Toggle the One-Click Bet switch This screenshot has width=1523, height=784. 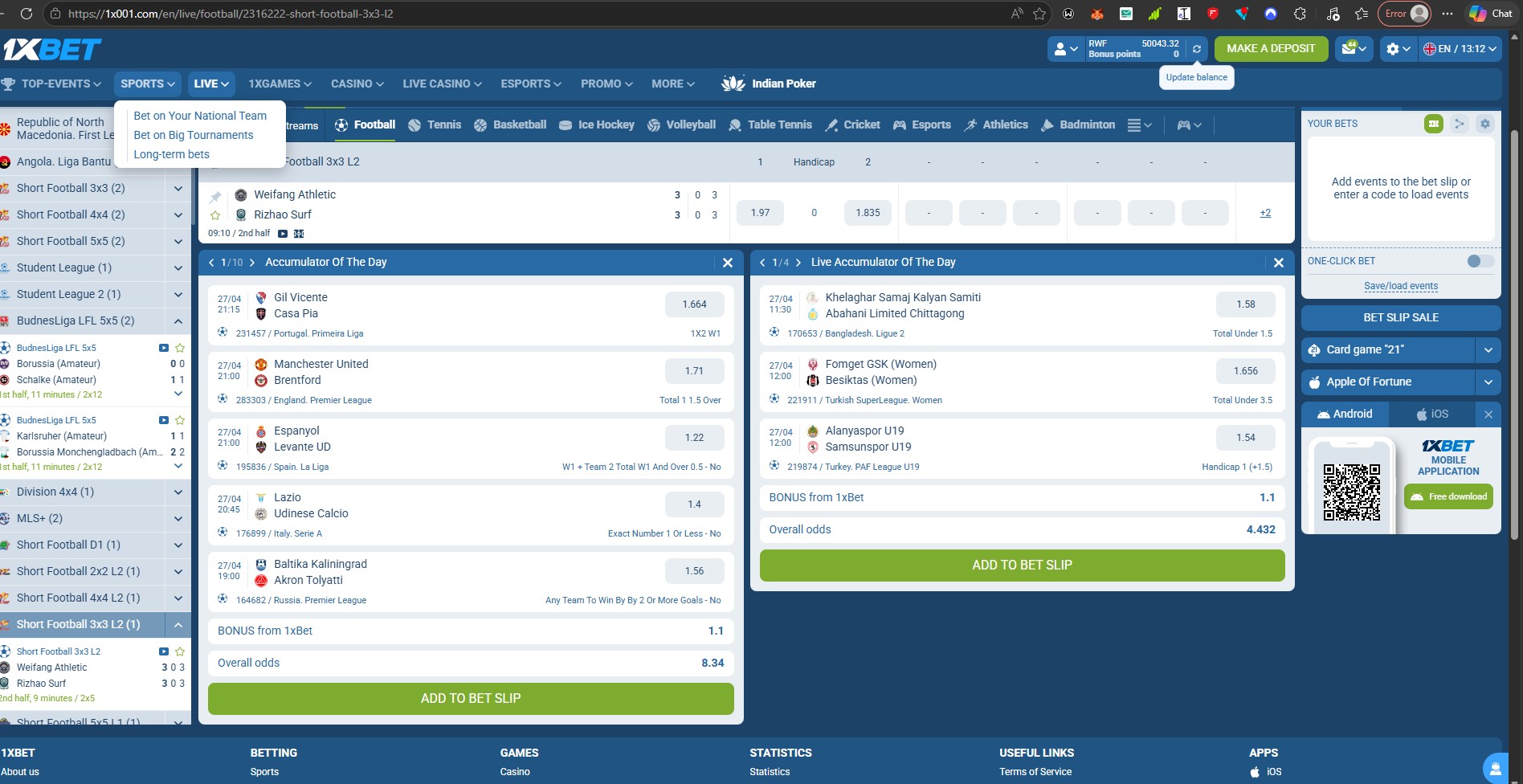pos(1479,261)
